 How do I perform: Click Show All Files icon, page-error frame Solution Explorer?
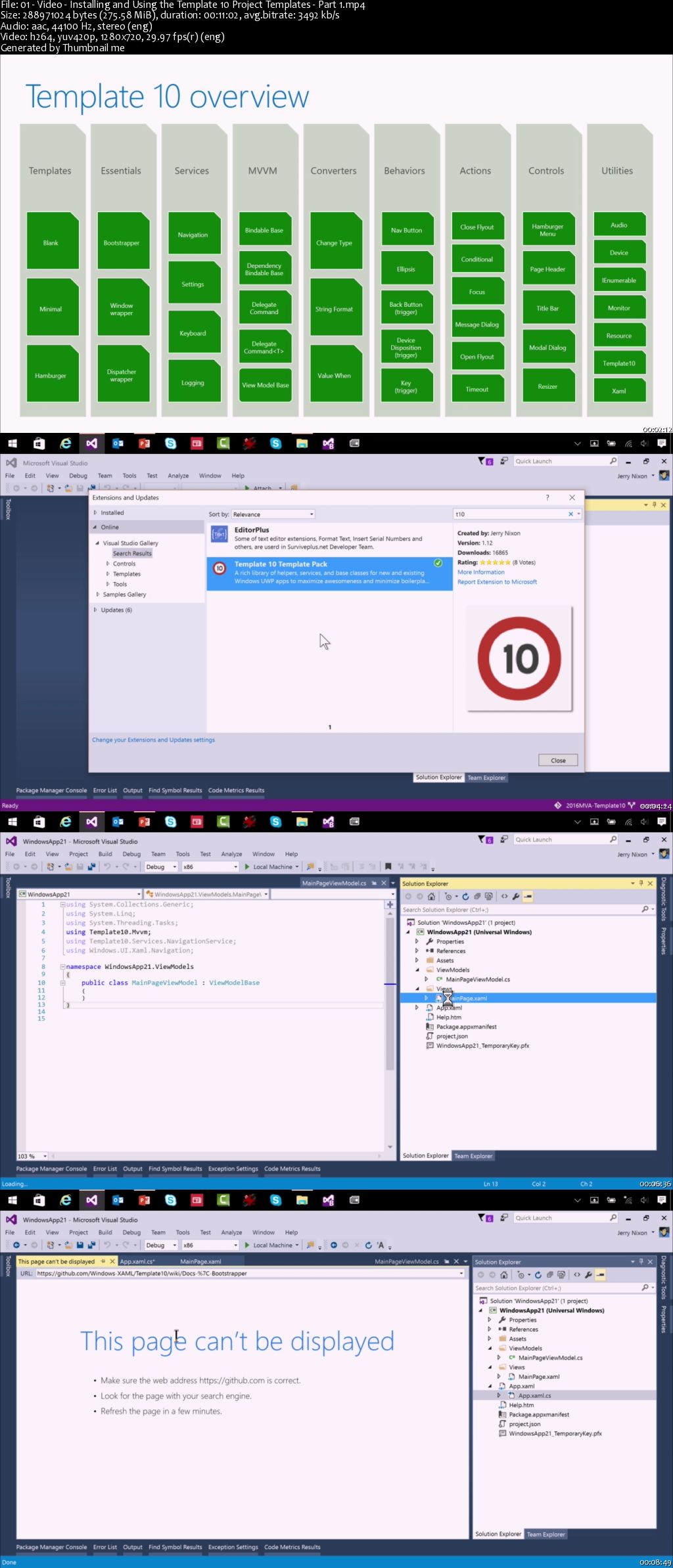[561, 1274]
